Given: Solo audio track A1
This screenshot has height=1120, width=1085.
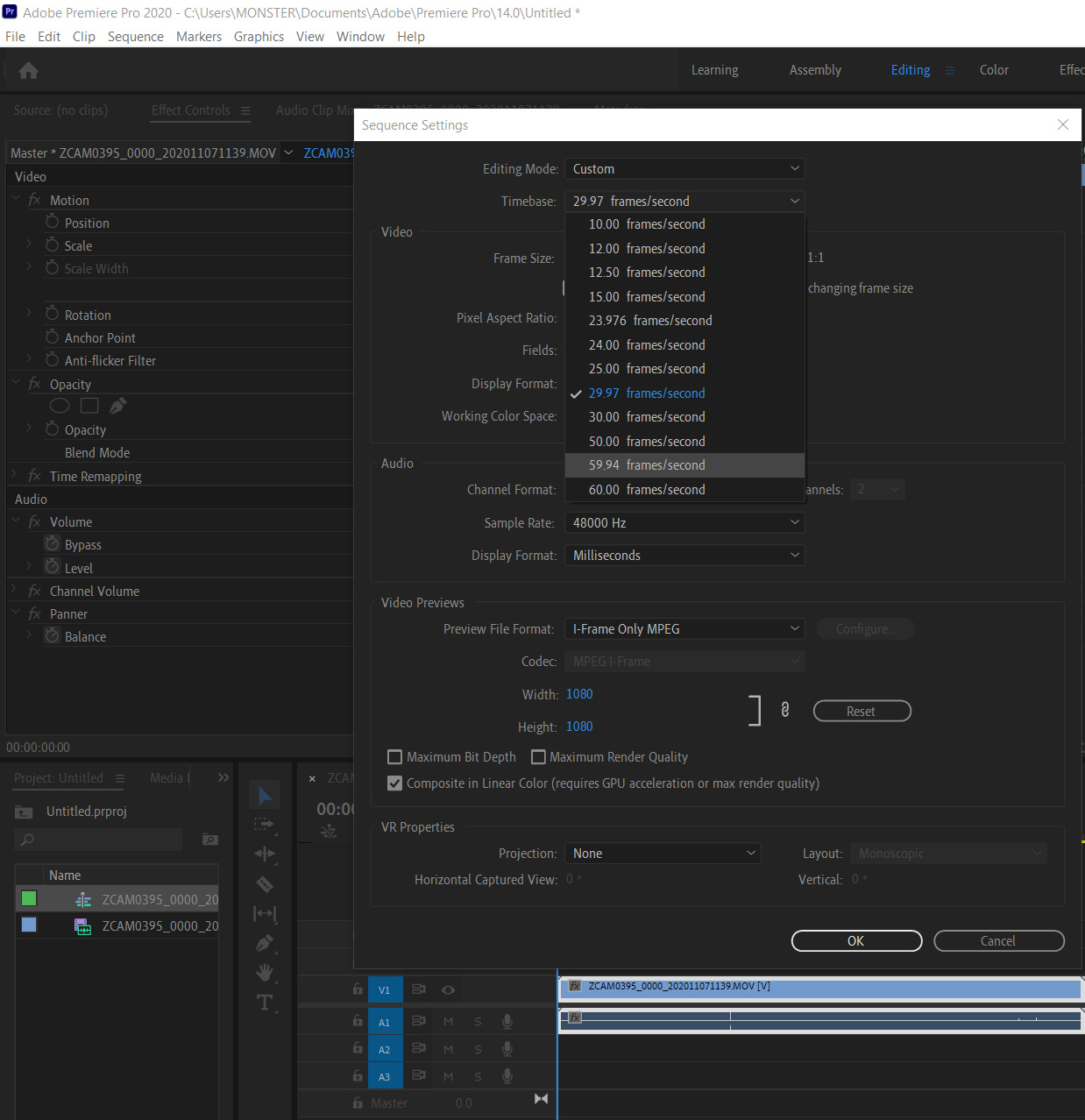Looking at the screenshot, I should (x=478, y=1021).
